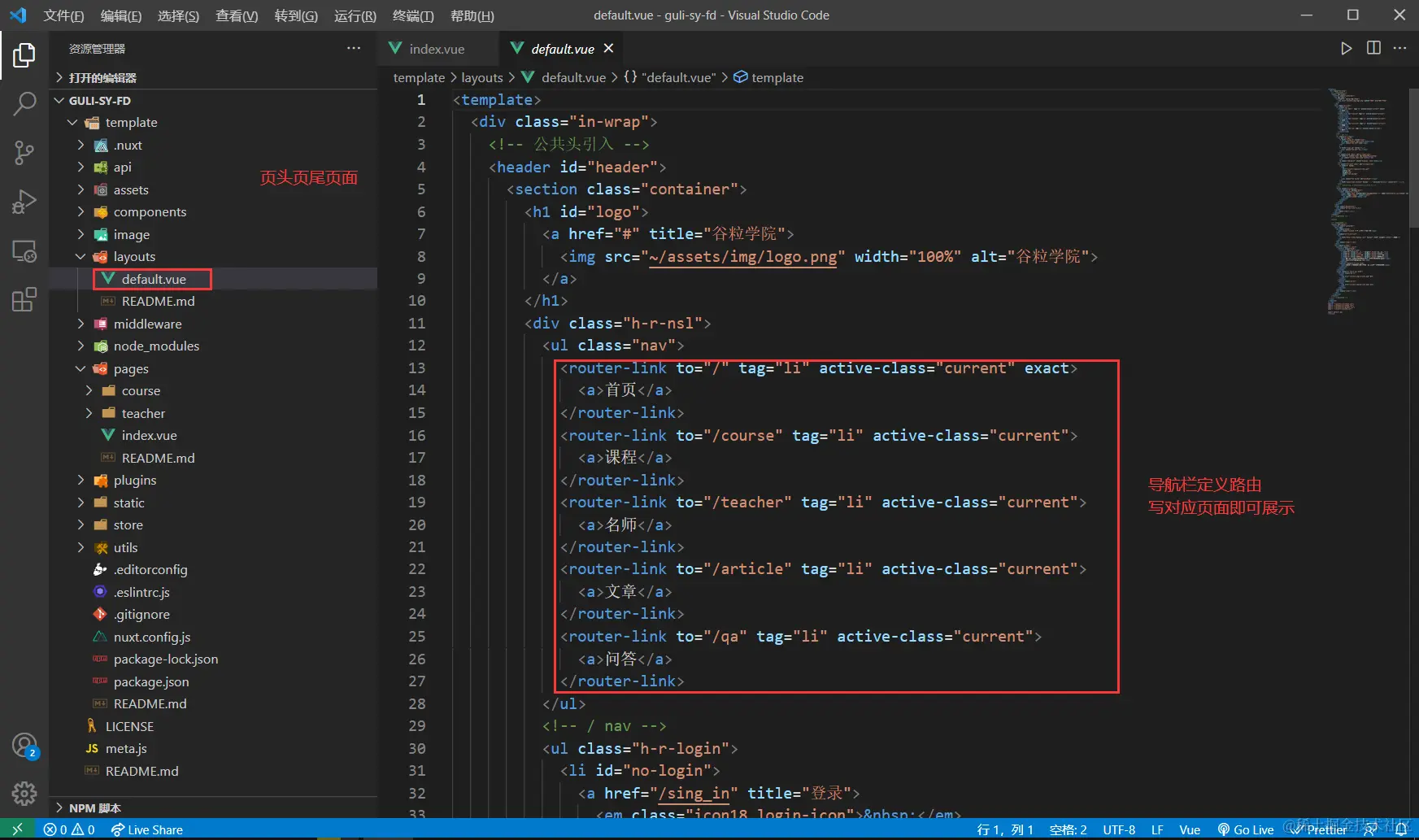
Task: Expand the api folder
Action: 215,168
